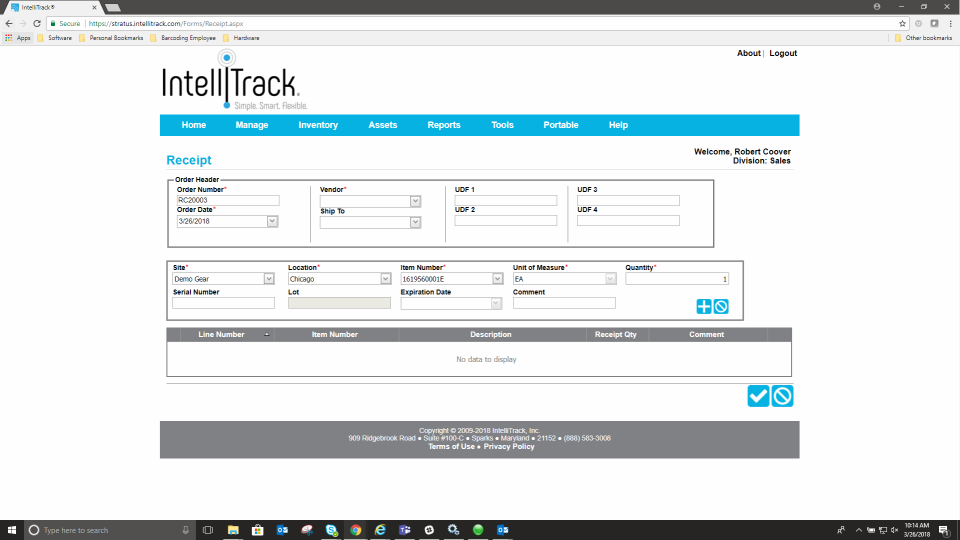Open the Manage menu
This screenshot has width=960, height=540.
[252, 125]
